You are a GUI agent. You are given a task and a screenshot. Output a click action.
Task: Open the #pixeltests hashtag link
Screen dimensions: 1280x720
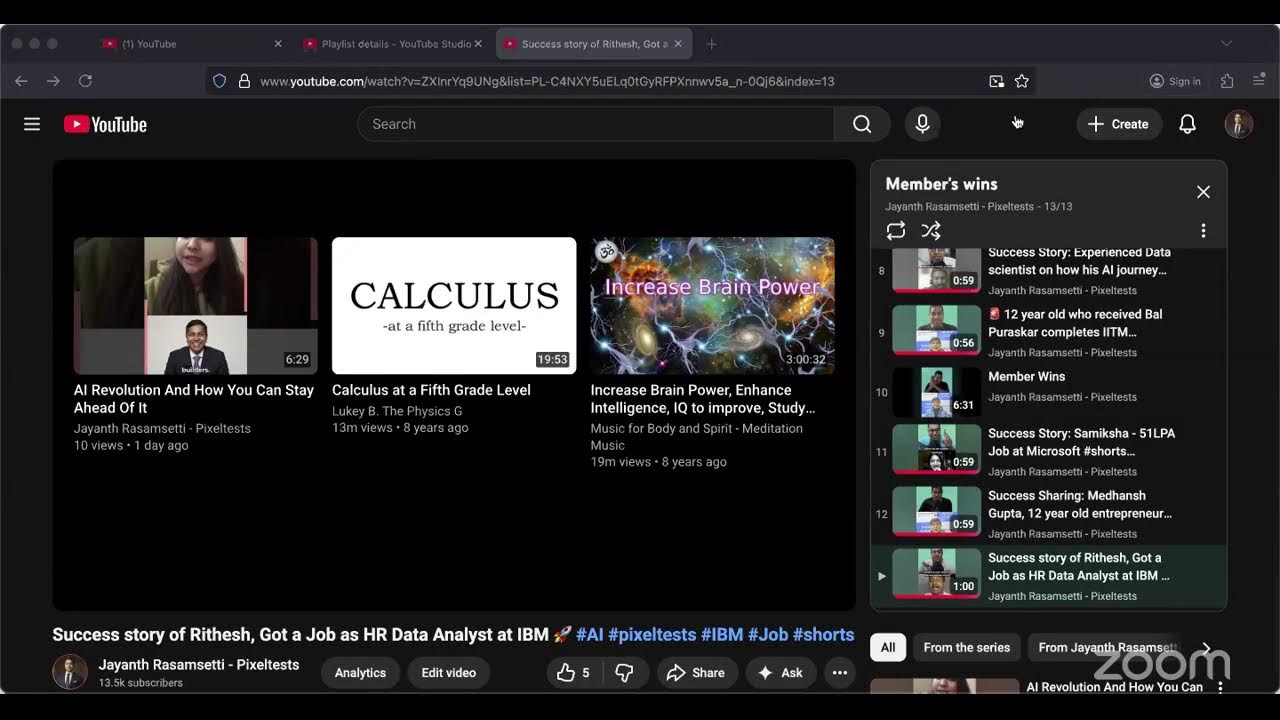[x=652, y=635]
